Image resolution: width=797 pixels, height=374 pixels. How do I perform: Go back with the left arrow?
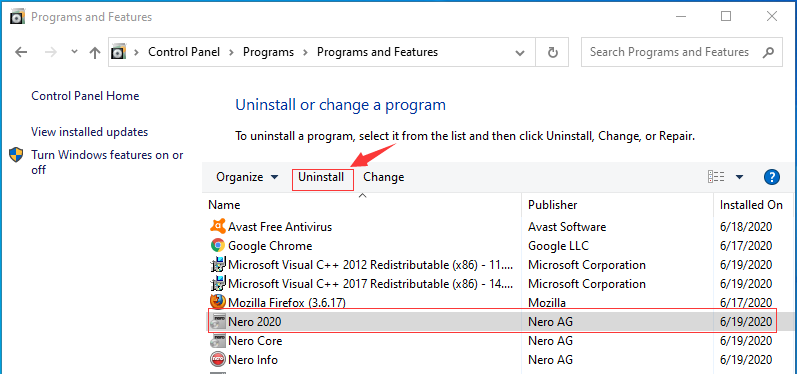click(x=21, y=52)
